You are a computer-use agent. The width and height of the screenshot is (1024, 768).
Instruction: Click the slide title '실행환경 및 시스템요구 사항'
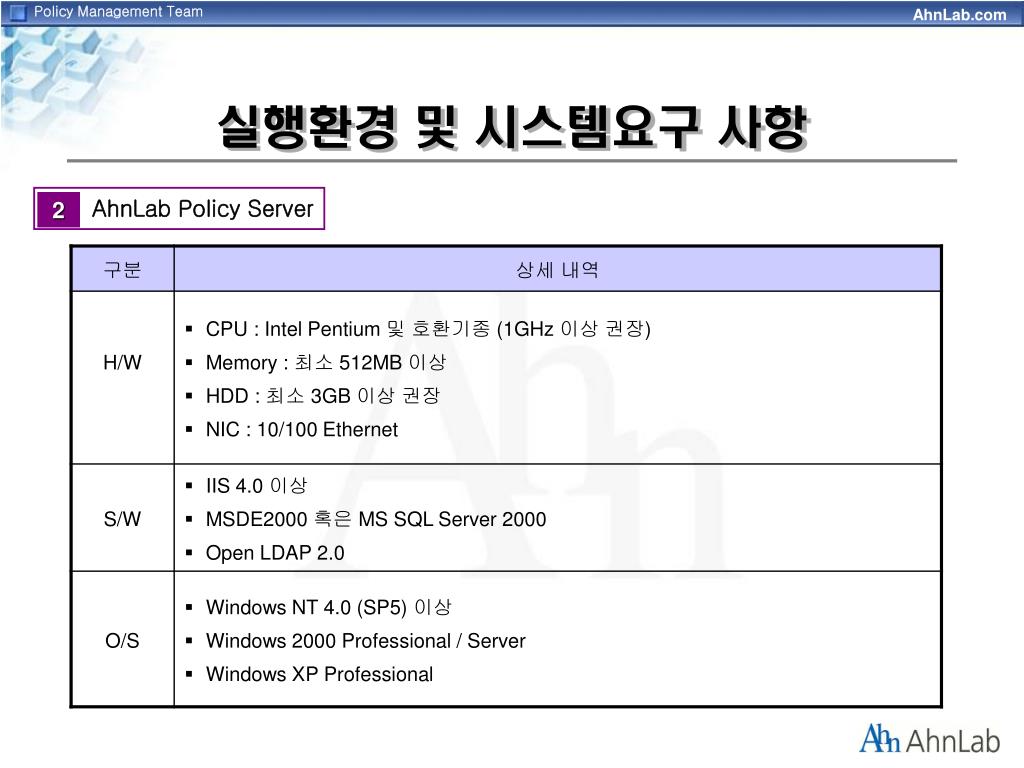(513, 126)
